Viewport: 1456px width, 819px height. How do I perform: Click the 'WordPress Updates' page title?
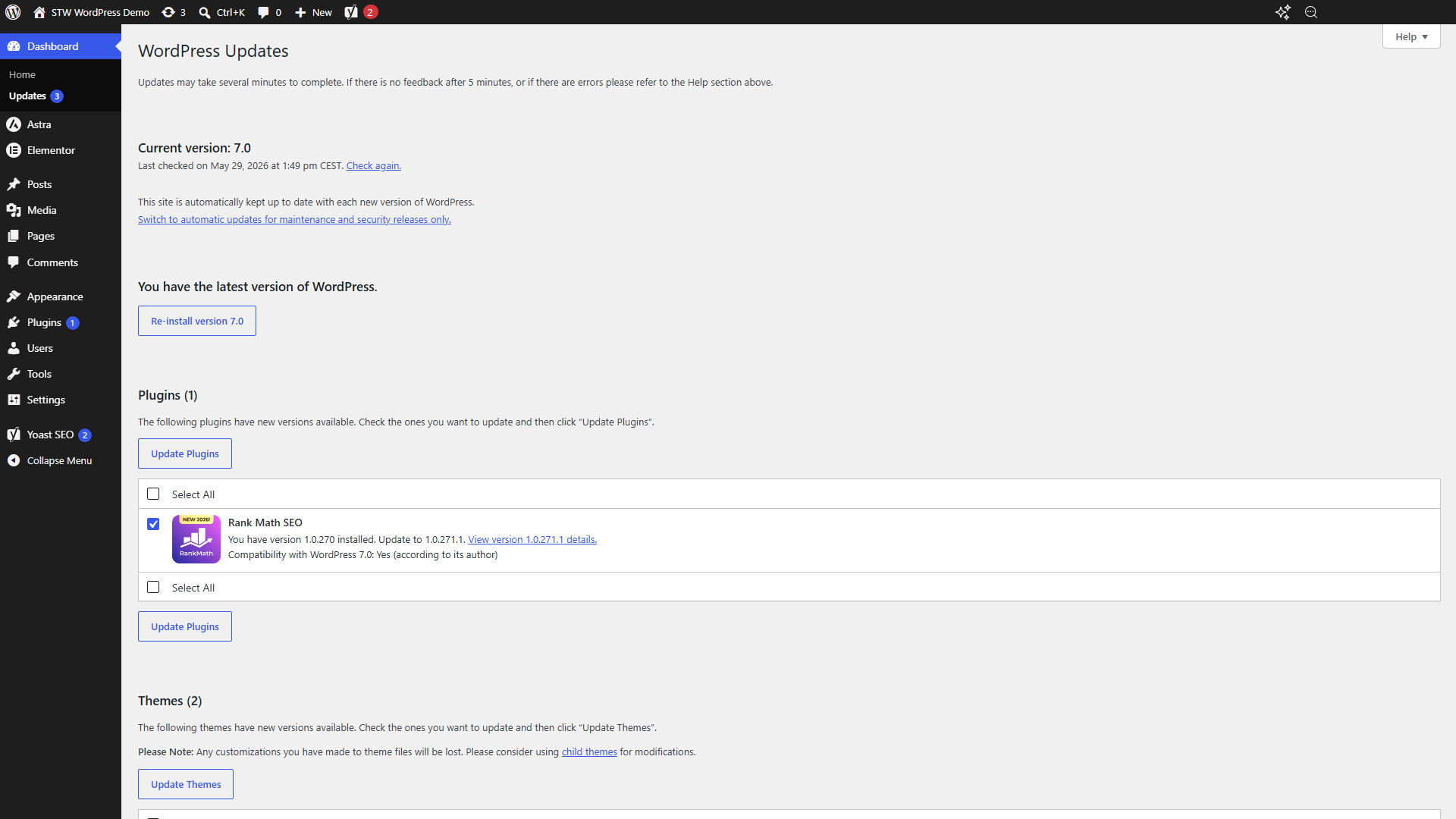click(x=213, y=51)
